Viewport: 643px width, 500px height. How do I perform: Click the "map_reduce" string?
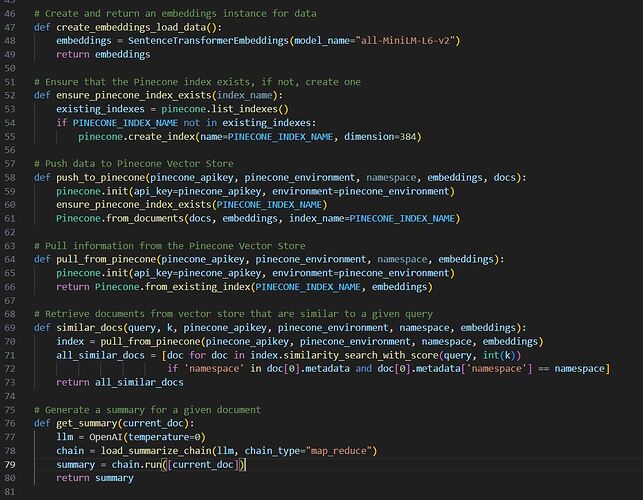pos(339,451)
